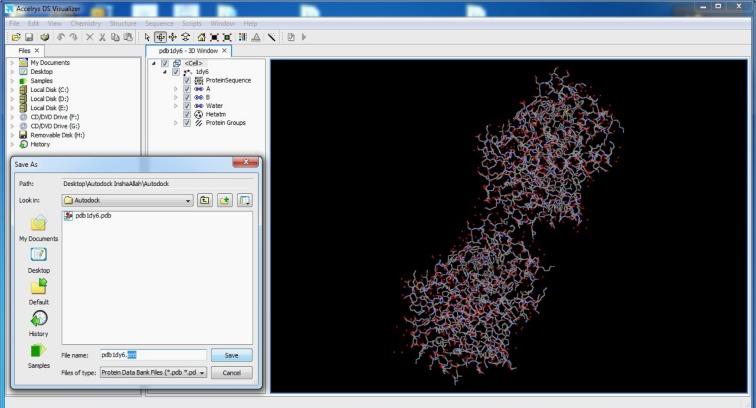
Task: Click the File name input field
Action: [152, 355]
